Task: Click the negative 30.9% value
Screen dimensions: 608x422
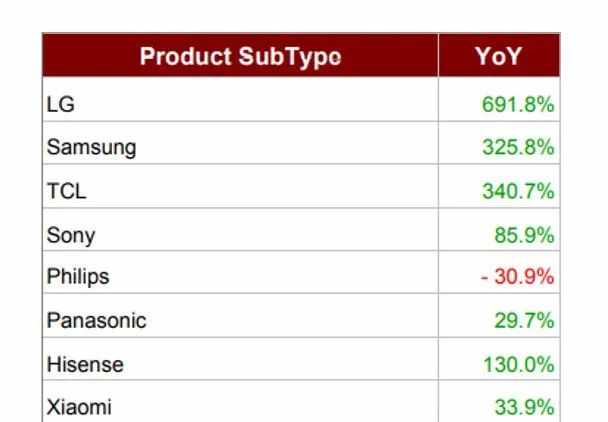Action: (x=517, y=277)
